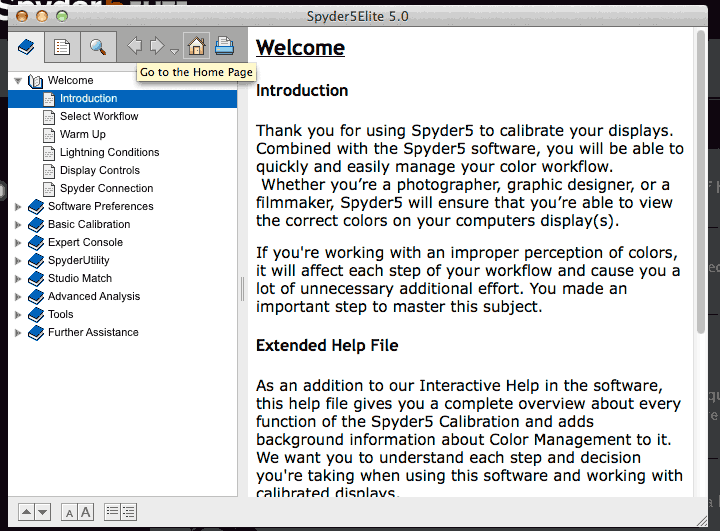720x531 pixels.
Task: Switch to the Index tab
Action: coord(62,46)
